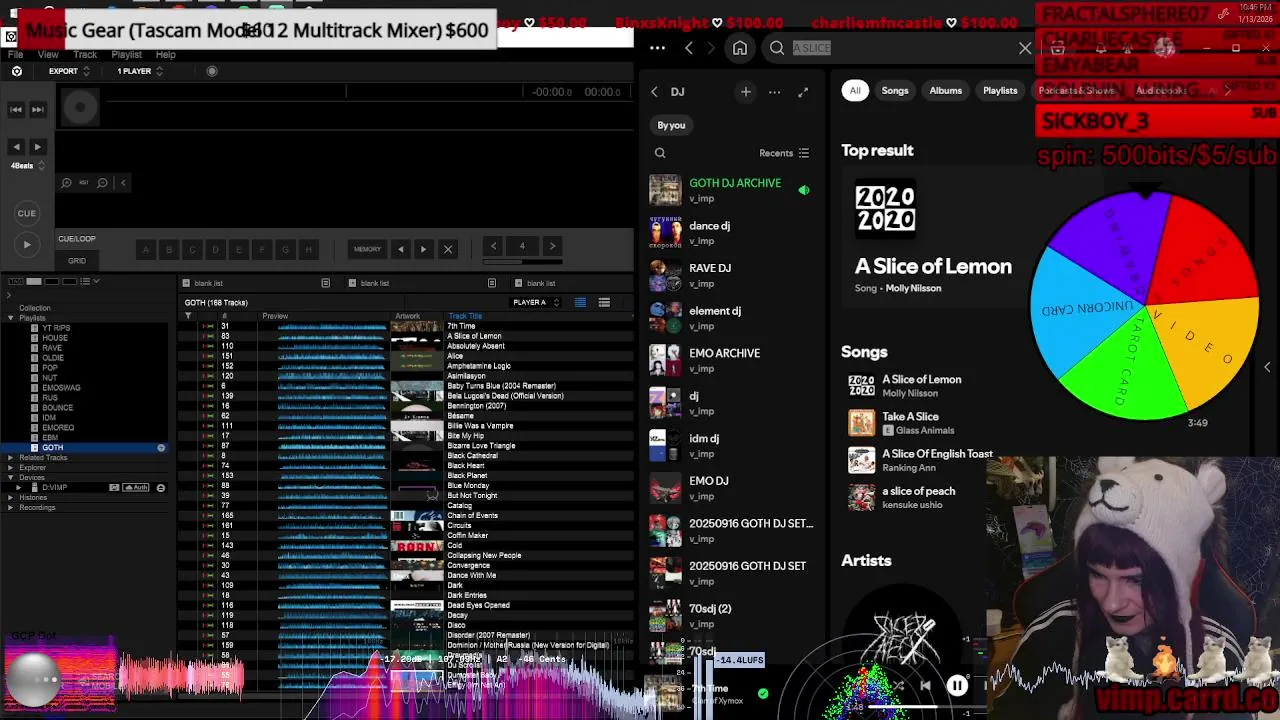Go to previous memory cue arrow
Image resolution: width=1280 pixels, height=720 pixels.
pos(401,249)
